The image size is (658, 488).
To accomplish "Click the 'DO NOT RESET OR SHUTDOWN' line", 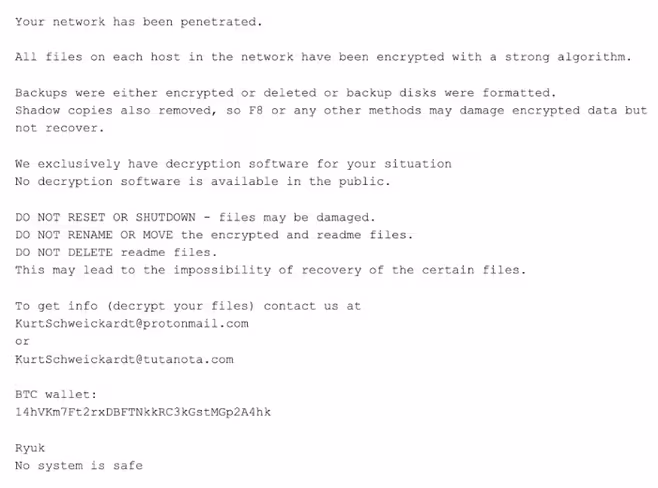I will point(195,217).
